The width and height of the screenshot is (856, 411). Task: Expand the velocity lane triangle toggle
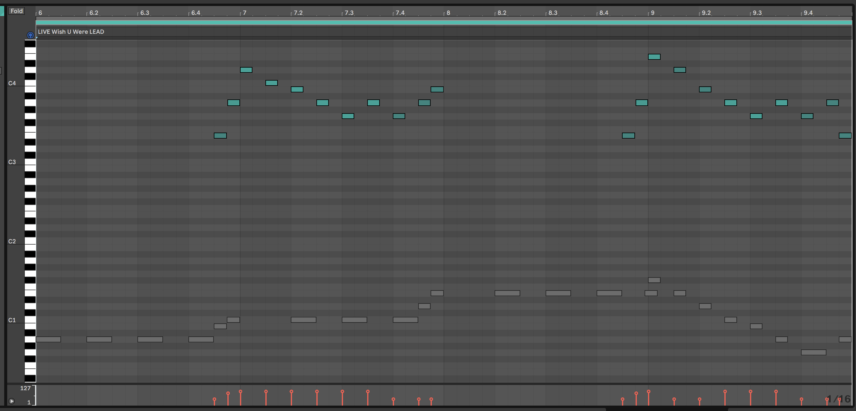pyautogui.click(x=12, y=401)
